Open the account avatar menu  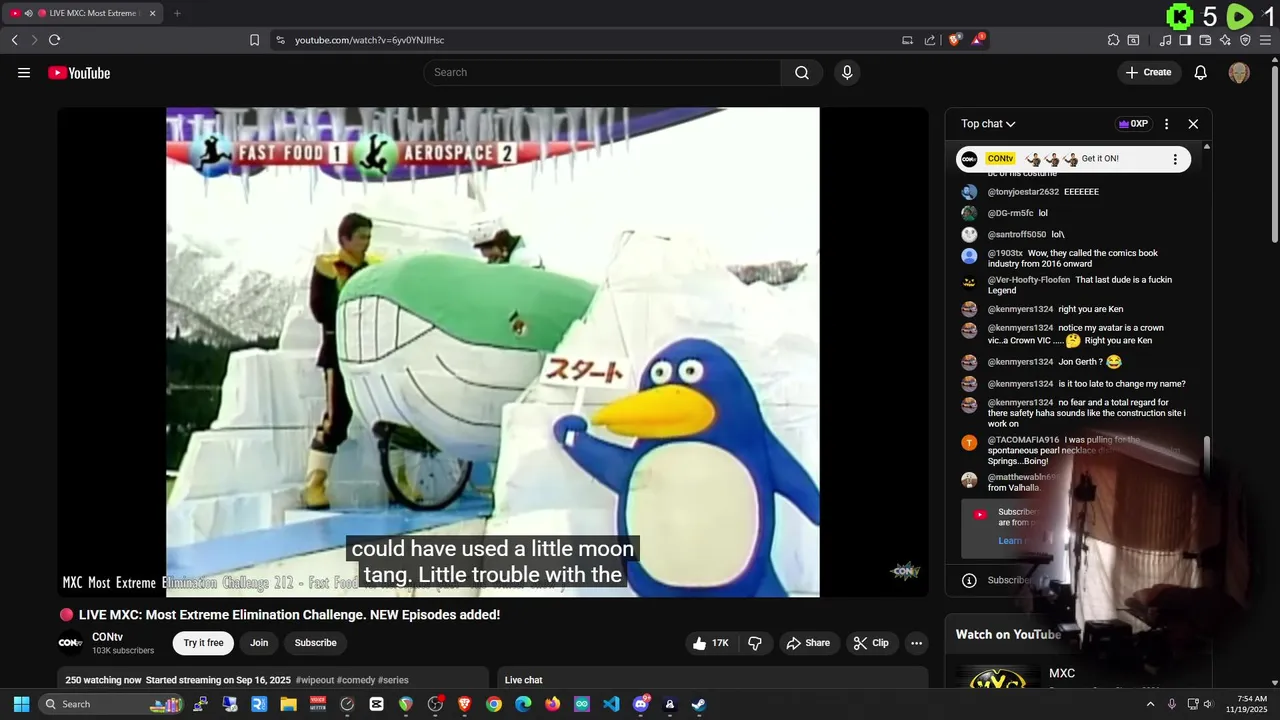[x=1239, y=72]
